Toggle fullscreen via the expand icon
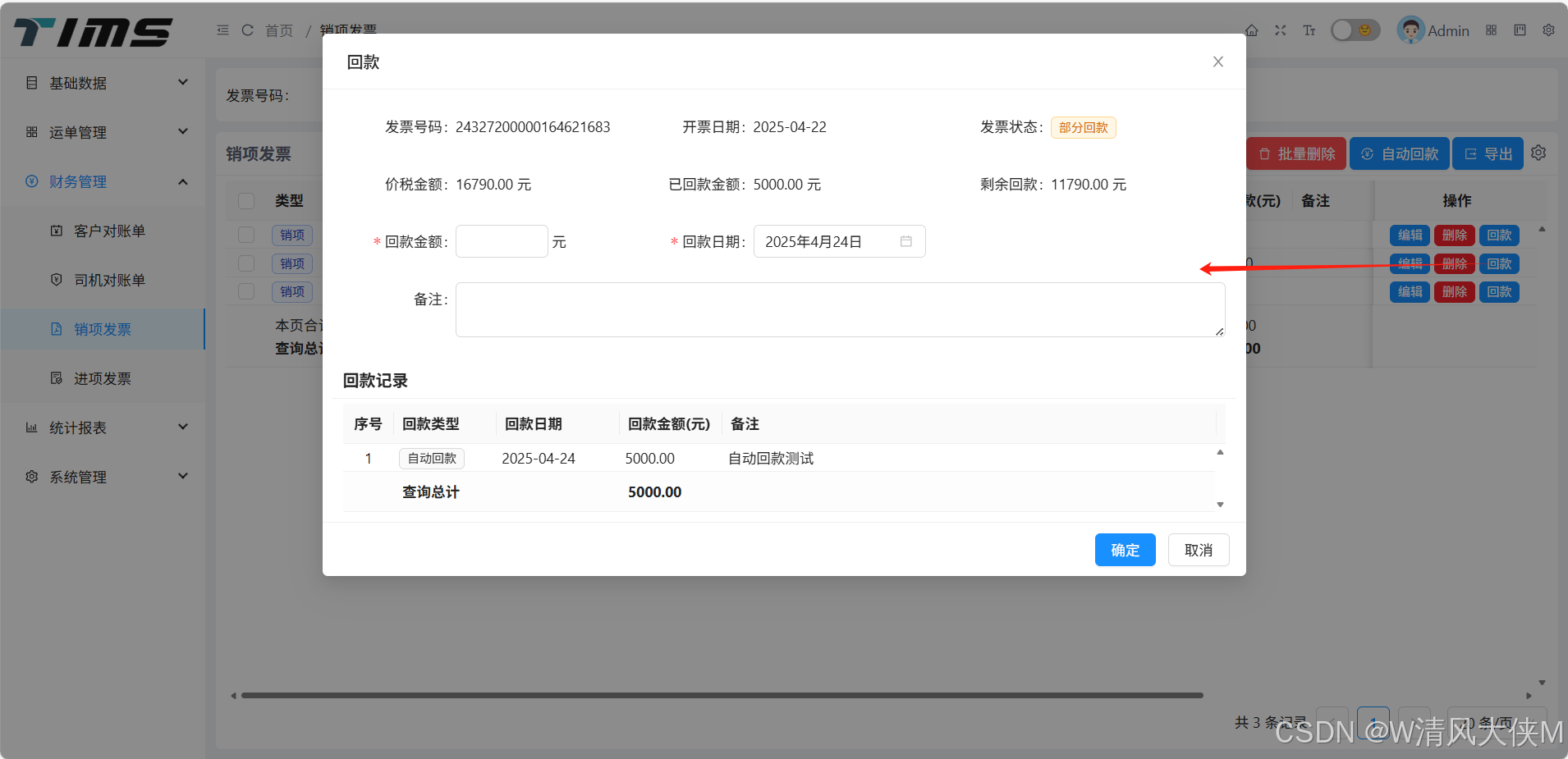1568x759 pixels. coord(1281,30)
